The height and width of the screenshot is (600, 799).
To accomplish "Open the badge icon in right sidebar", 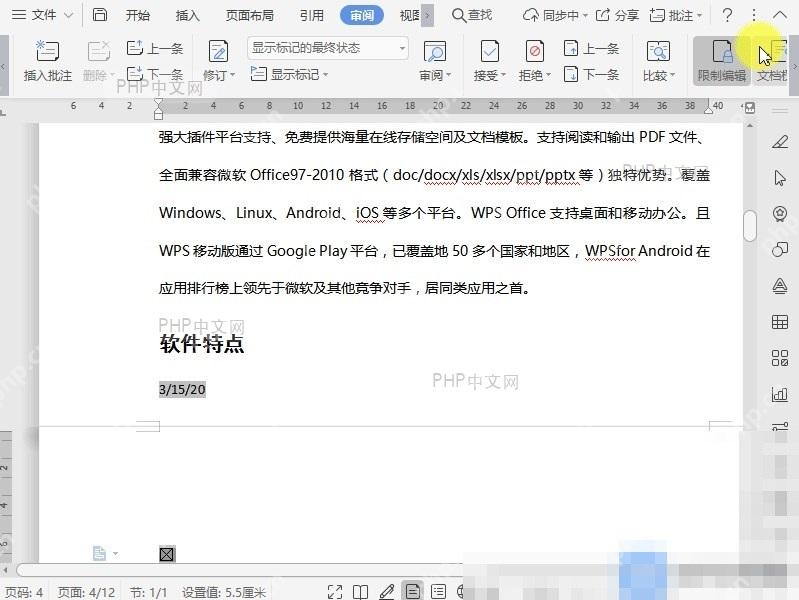I will coord(780,214).
